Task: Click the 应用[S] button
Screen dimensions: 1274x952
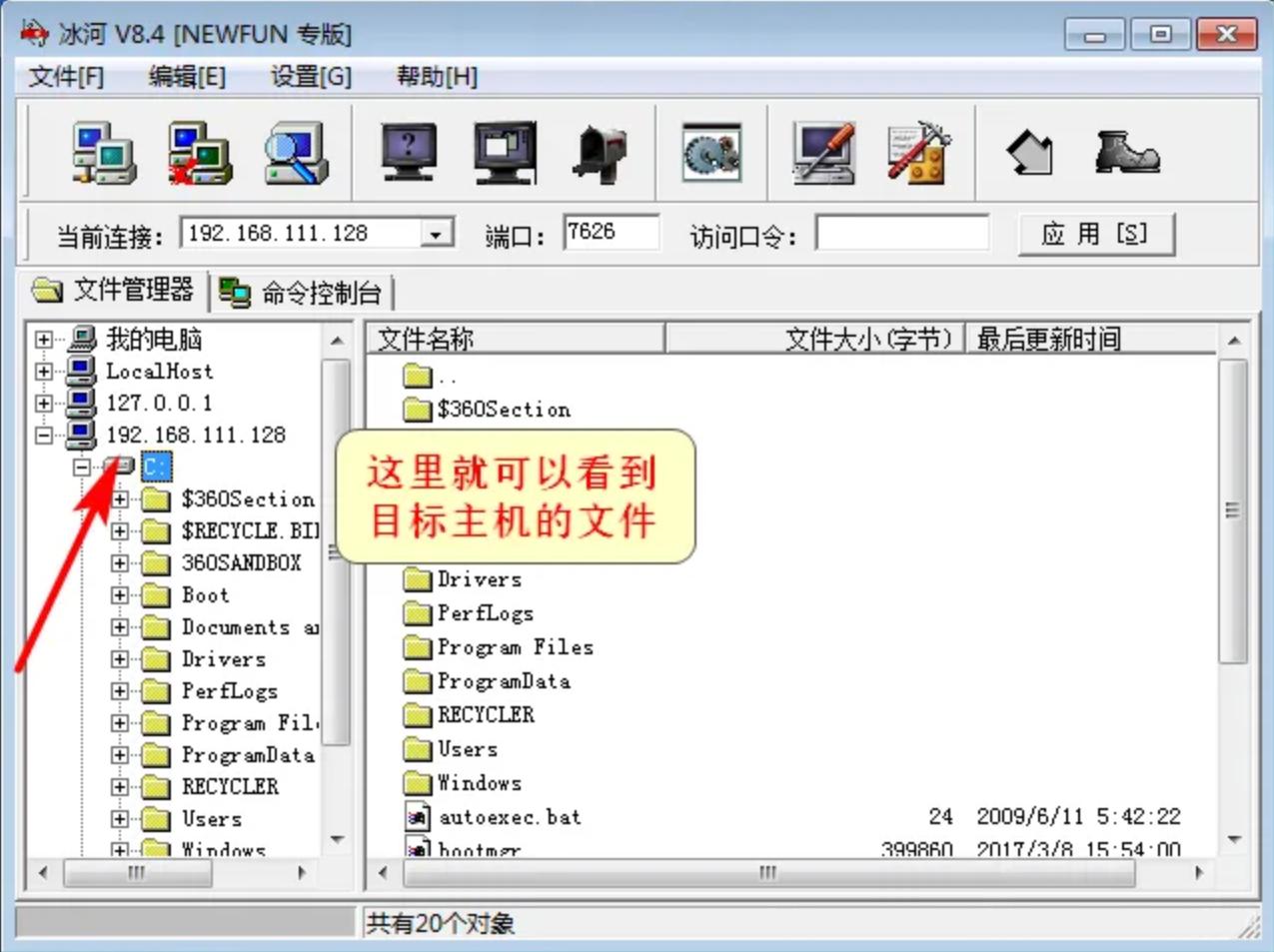Action: (1096, 232)
